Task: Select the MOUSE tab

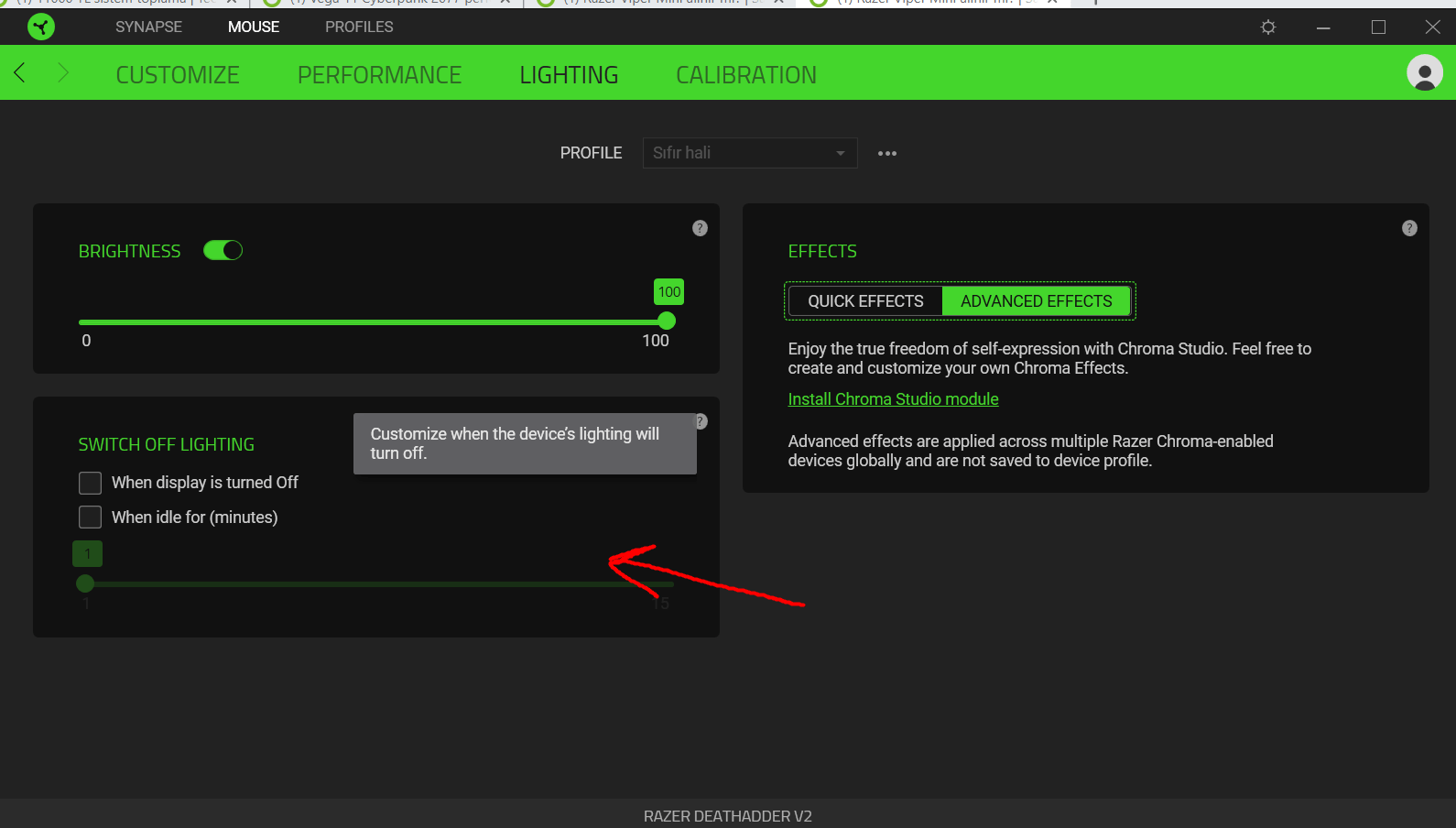Action: (254, 27)
